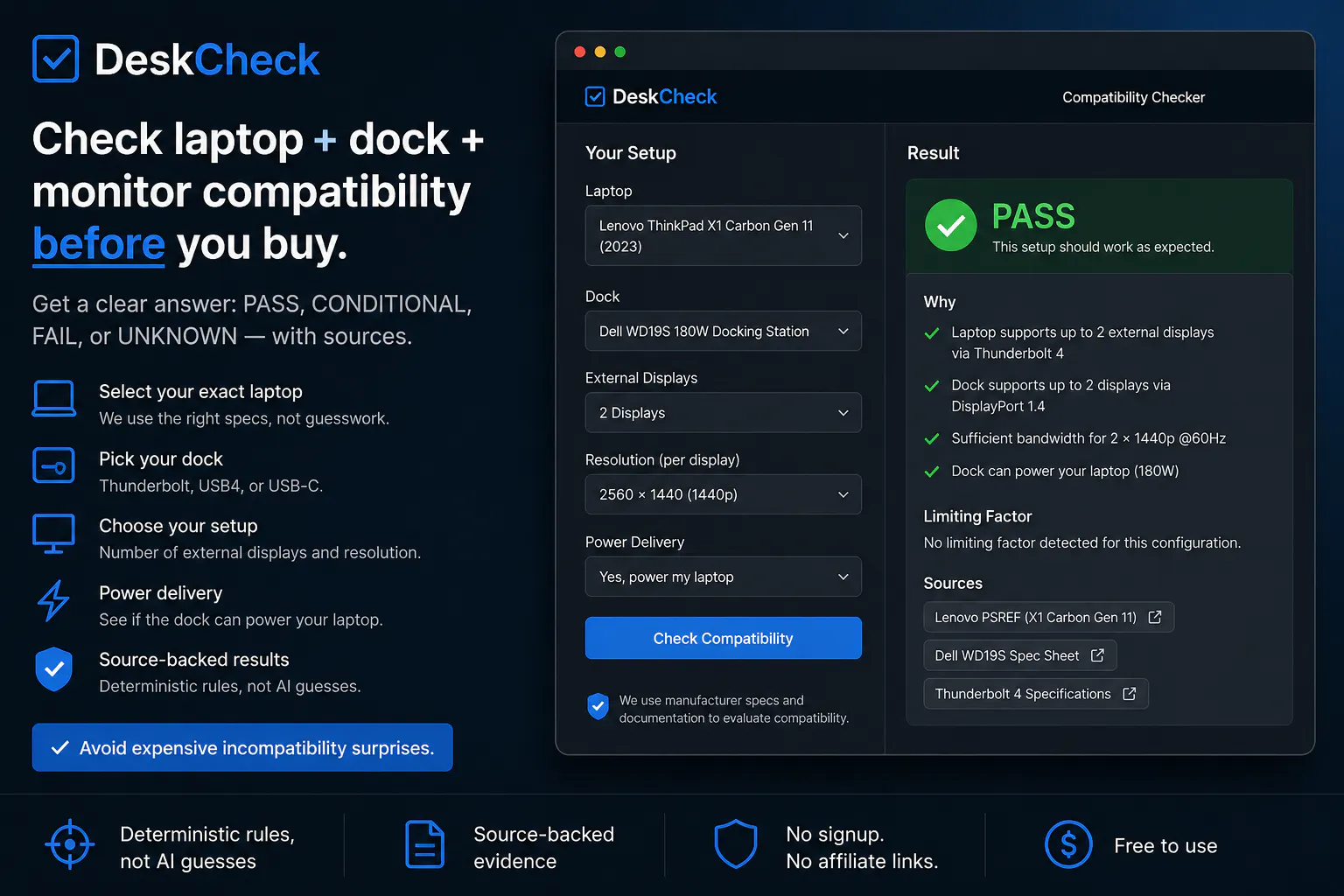
Task: Open the Laptop dropdown showing ThinkPad X1 Carbon
Action: click(x=724, y=235)
